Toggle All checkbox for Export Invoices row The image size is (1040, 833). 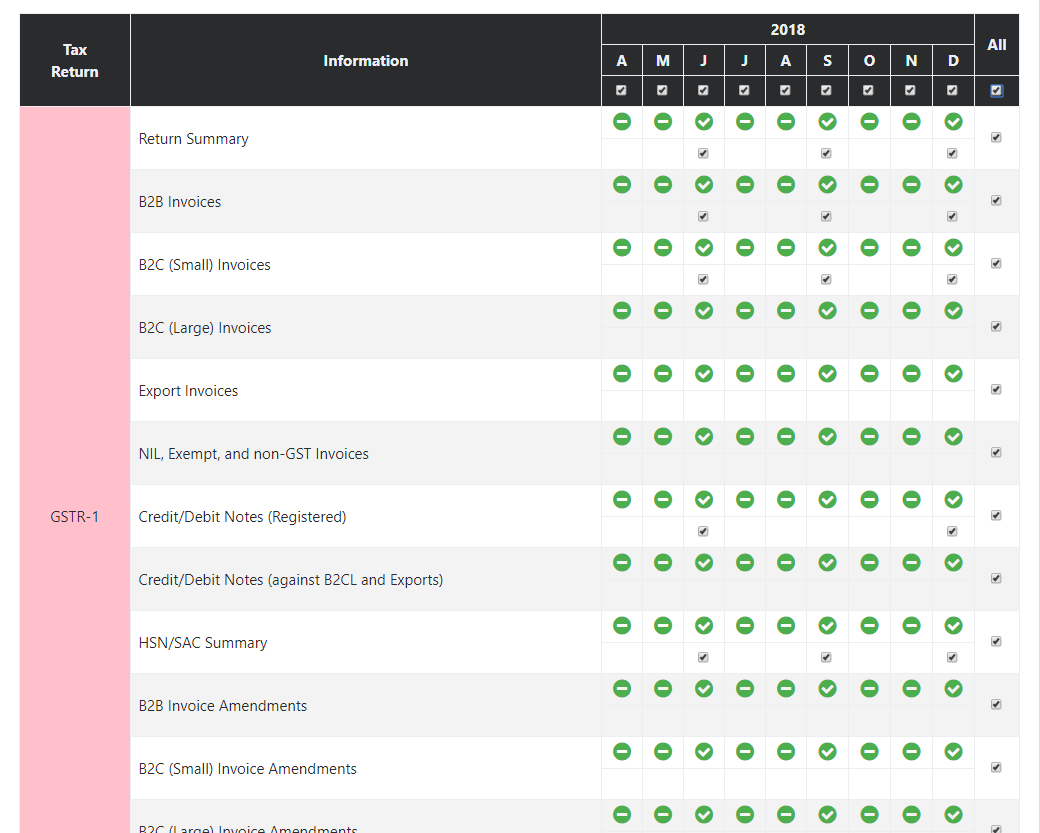[996, 390]
